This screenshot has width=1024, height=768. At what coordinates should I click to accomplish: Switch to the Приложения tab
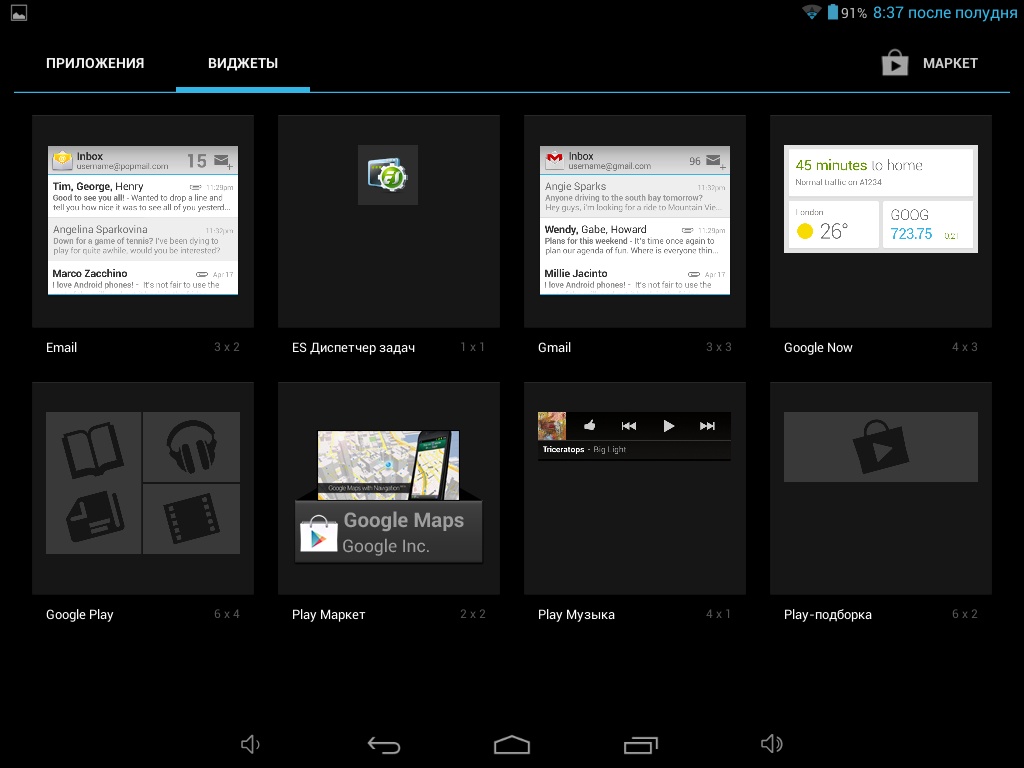(95, 63)
